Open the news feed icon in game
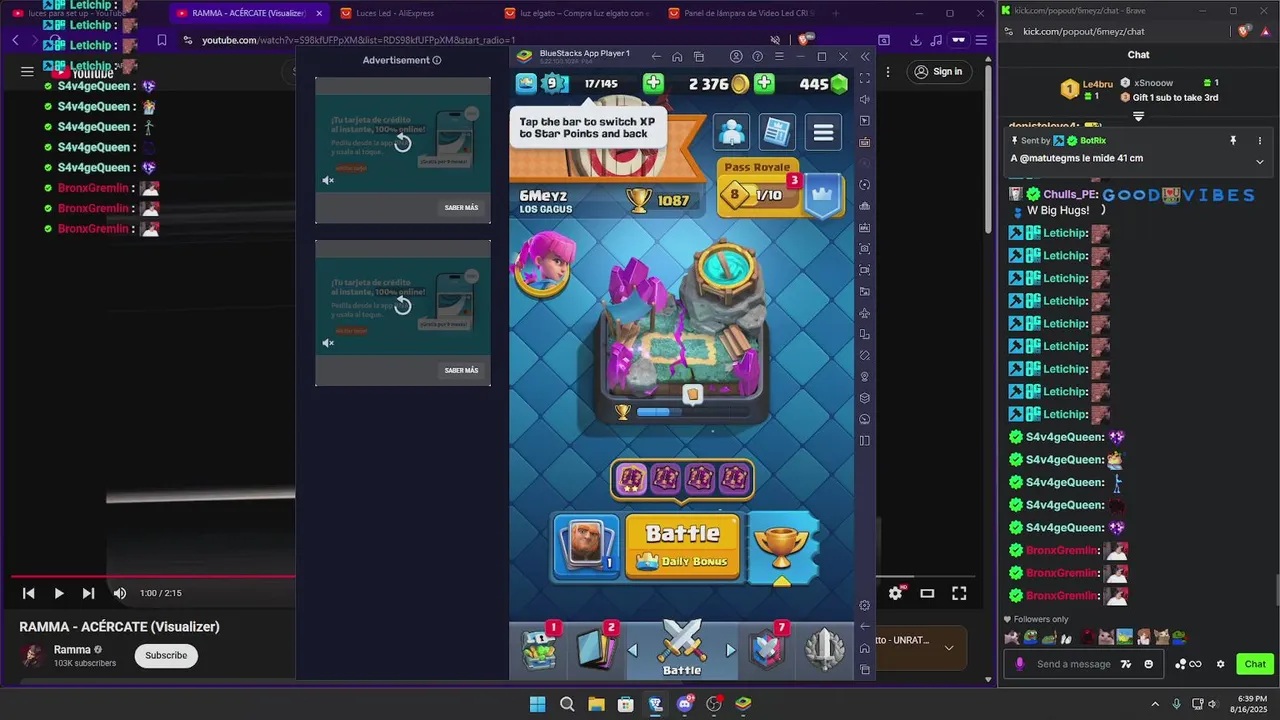Viewport: 1280px width, 720px height. pyautogui.click(x=777, y=132)
